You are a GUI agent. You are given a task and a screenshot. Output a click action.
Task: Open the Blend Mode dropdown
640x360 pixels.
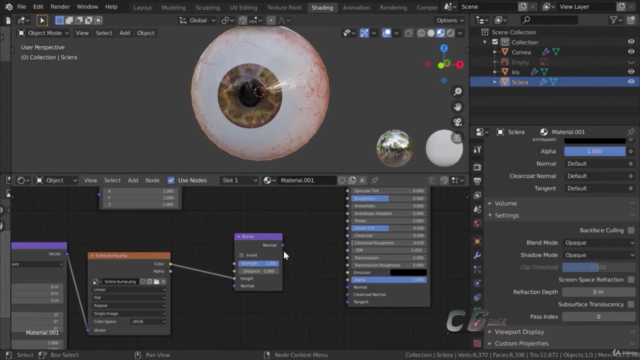pos(599,243)
